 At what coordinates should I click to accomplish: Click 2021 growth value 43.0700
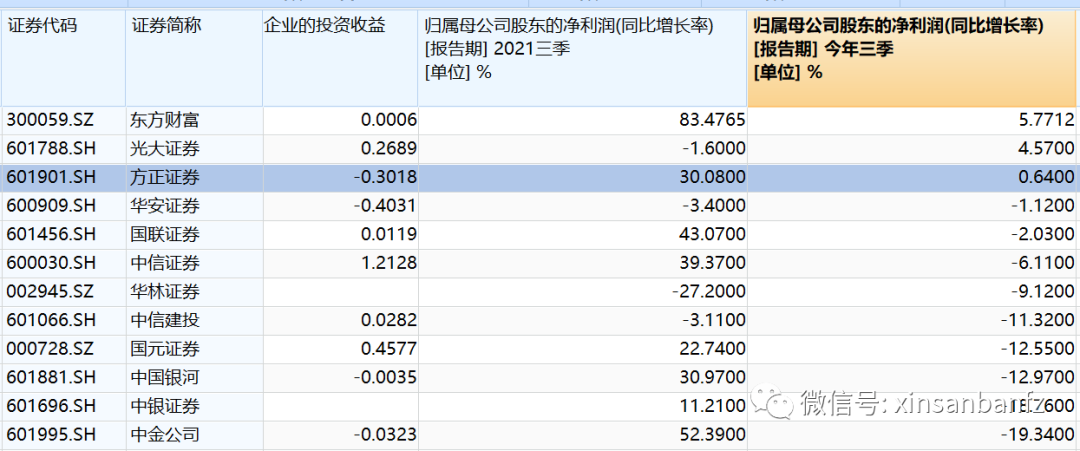[x=713, y=235]
